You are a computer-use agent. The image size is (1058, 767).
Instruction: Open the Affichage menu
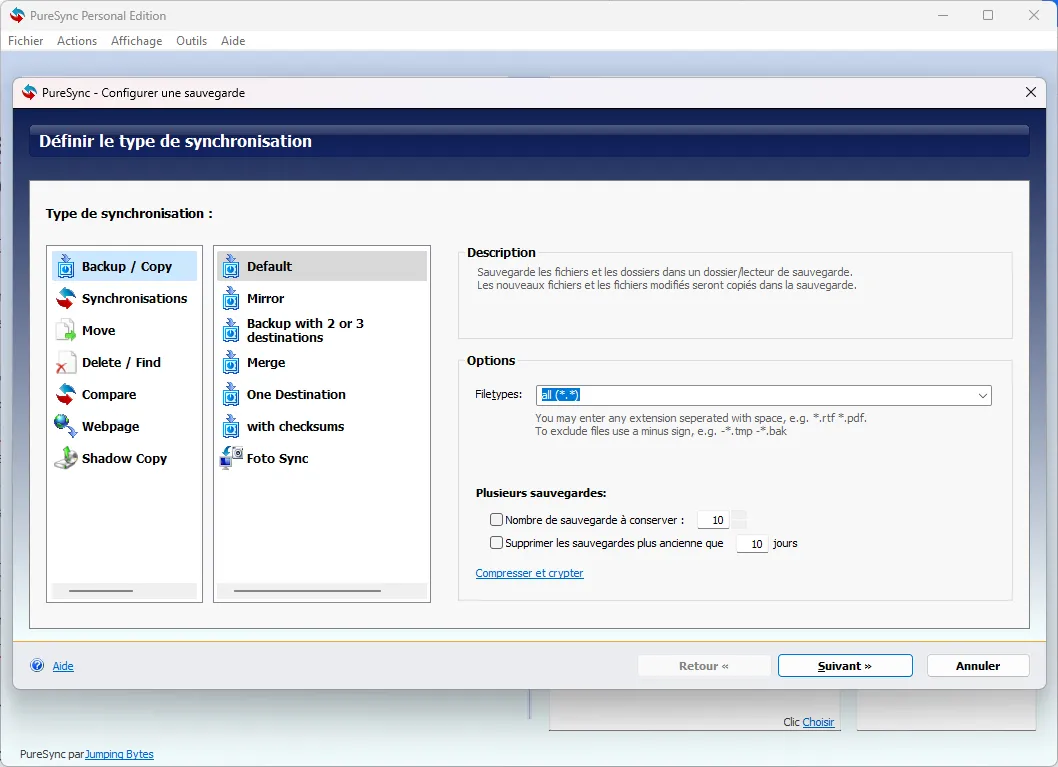coord(136,40)
